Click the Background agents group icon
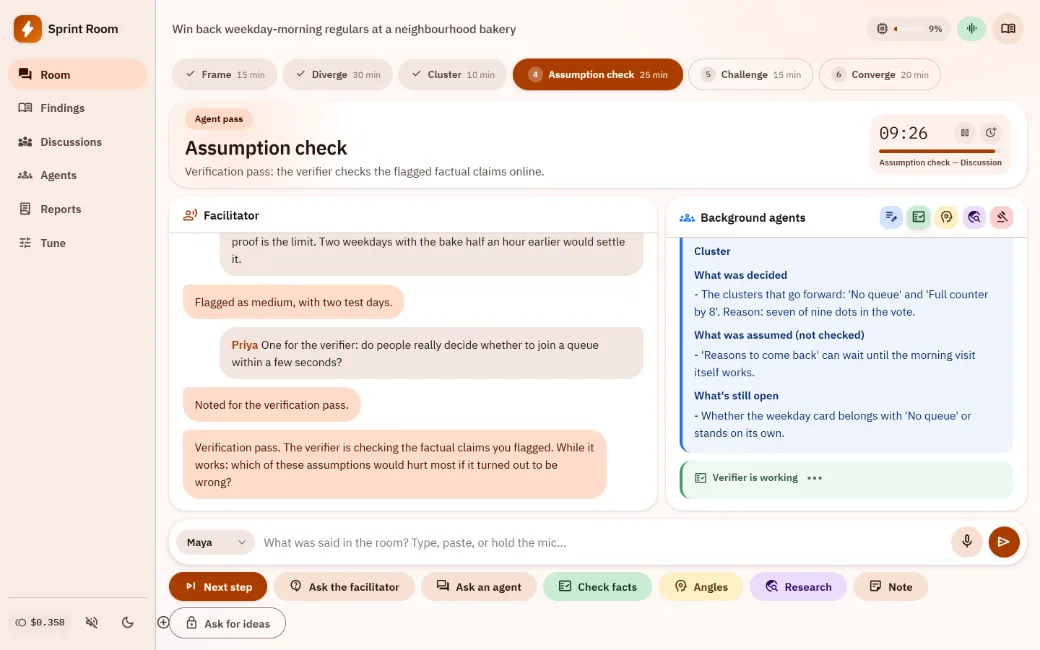The height and width of the screenshot is (650, 1040). [687, 218]
